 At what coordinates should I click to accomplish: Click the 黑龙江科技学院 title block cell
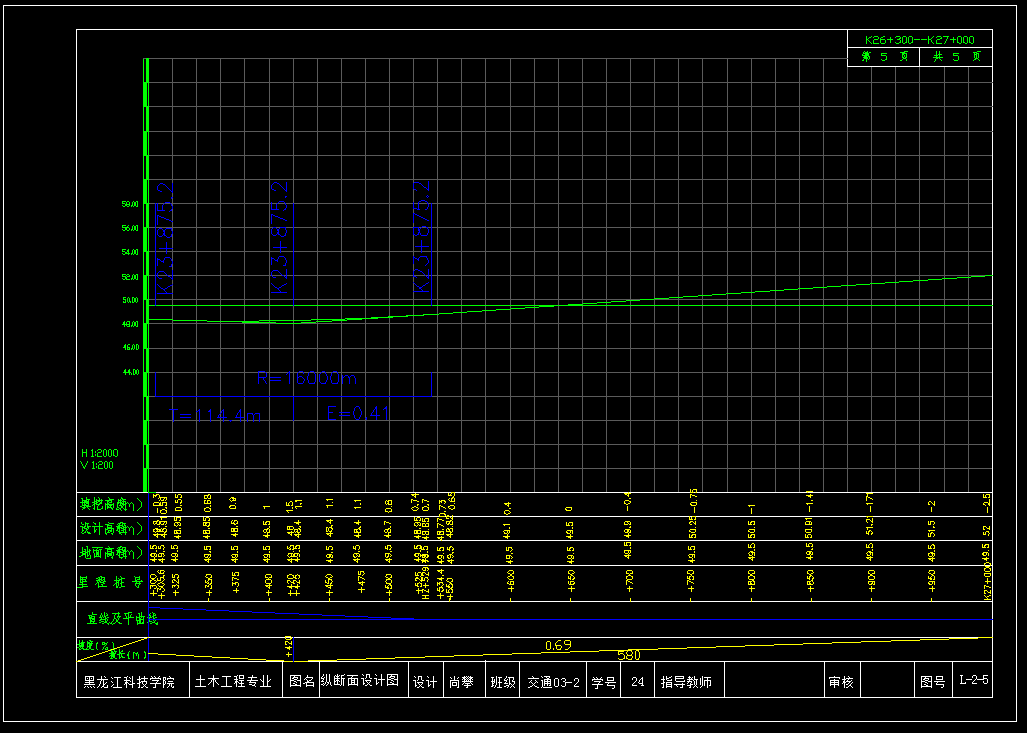pyautogui.click(x=129, y=682)
